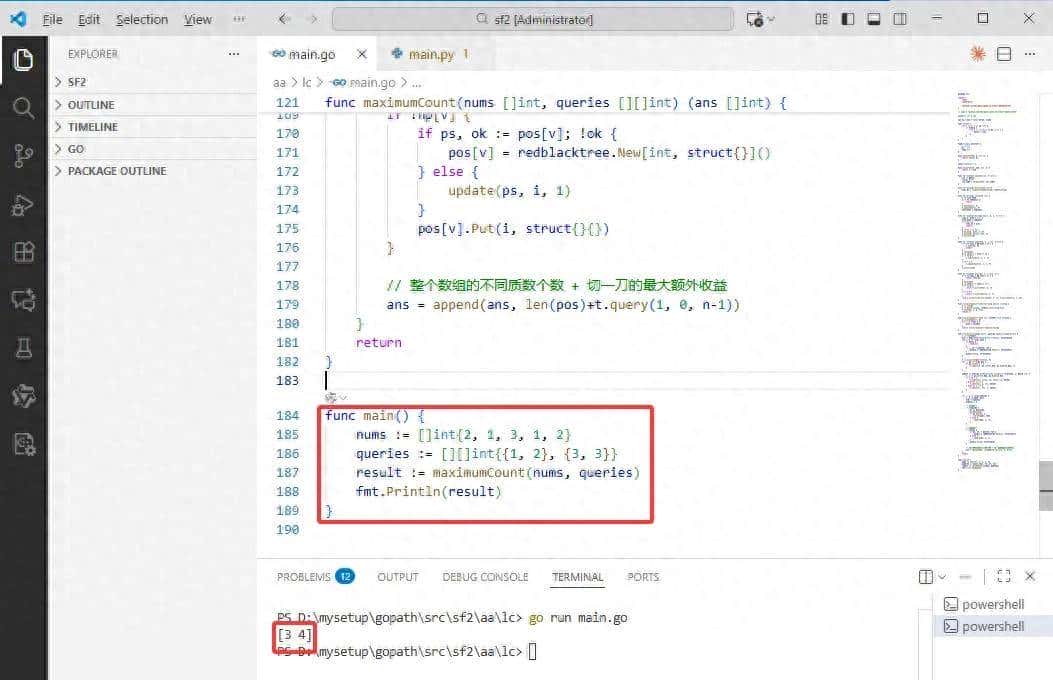Toggle the bottom panel visibility

point(874,19)
